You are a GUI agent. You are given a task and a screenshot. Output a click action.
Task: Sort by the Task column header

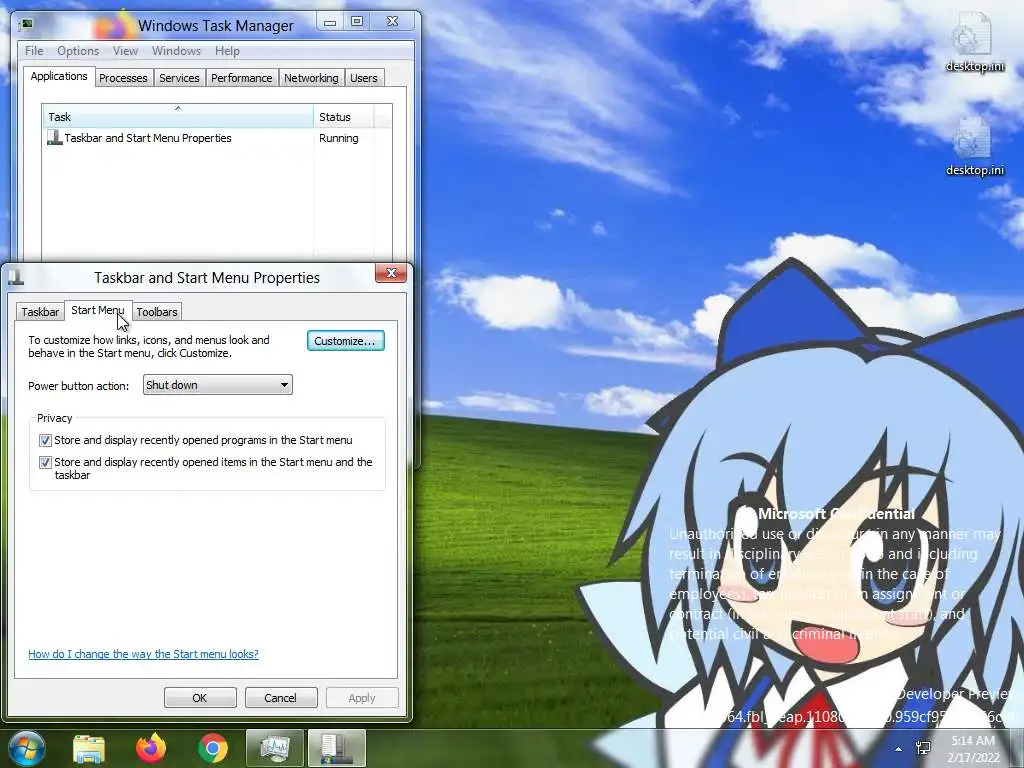[178, 117]
